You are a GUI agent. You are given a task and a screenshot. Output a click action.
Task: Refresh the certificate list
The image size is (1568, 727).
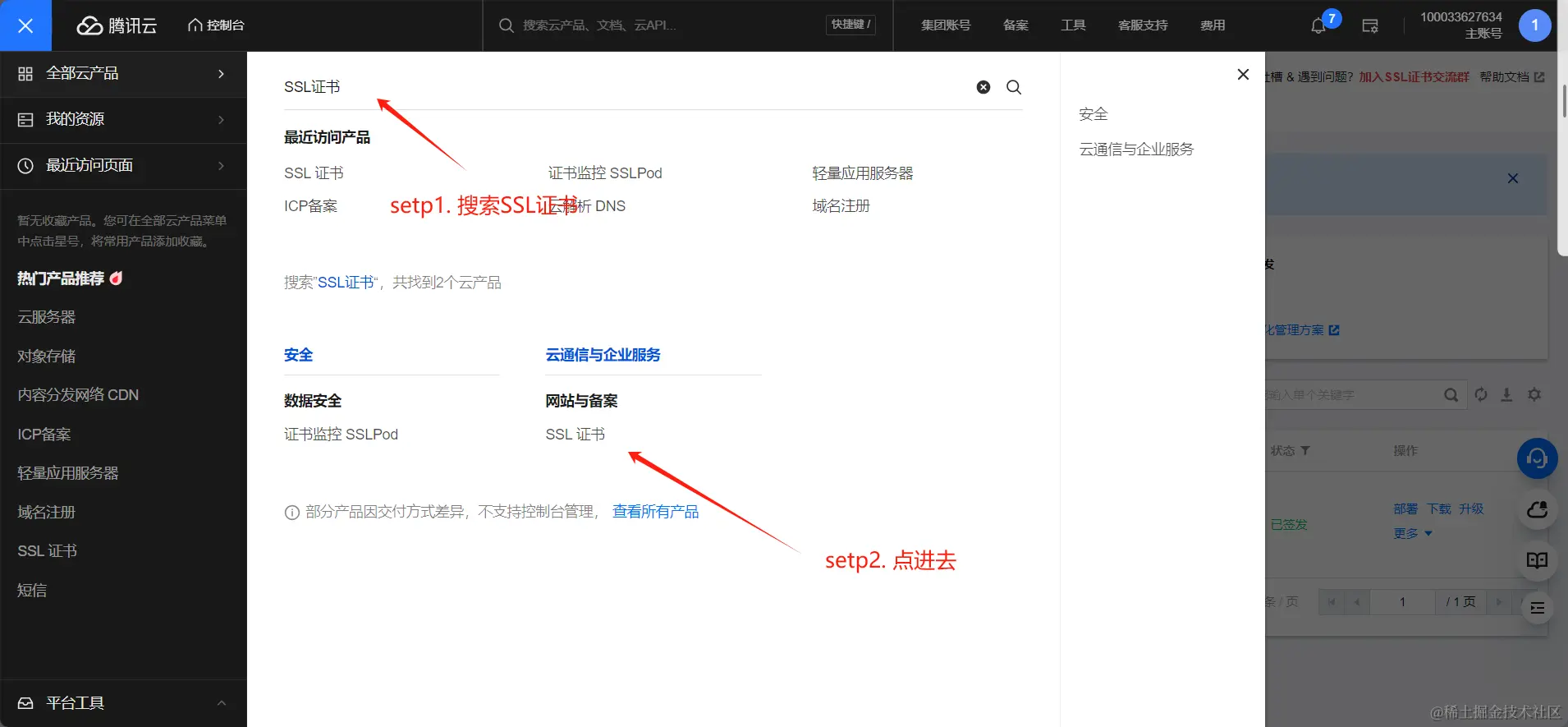coord(1481,395)
